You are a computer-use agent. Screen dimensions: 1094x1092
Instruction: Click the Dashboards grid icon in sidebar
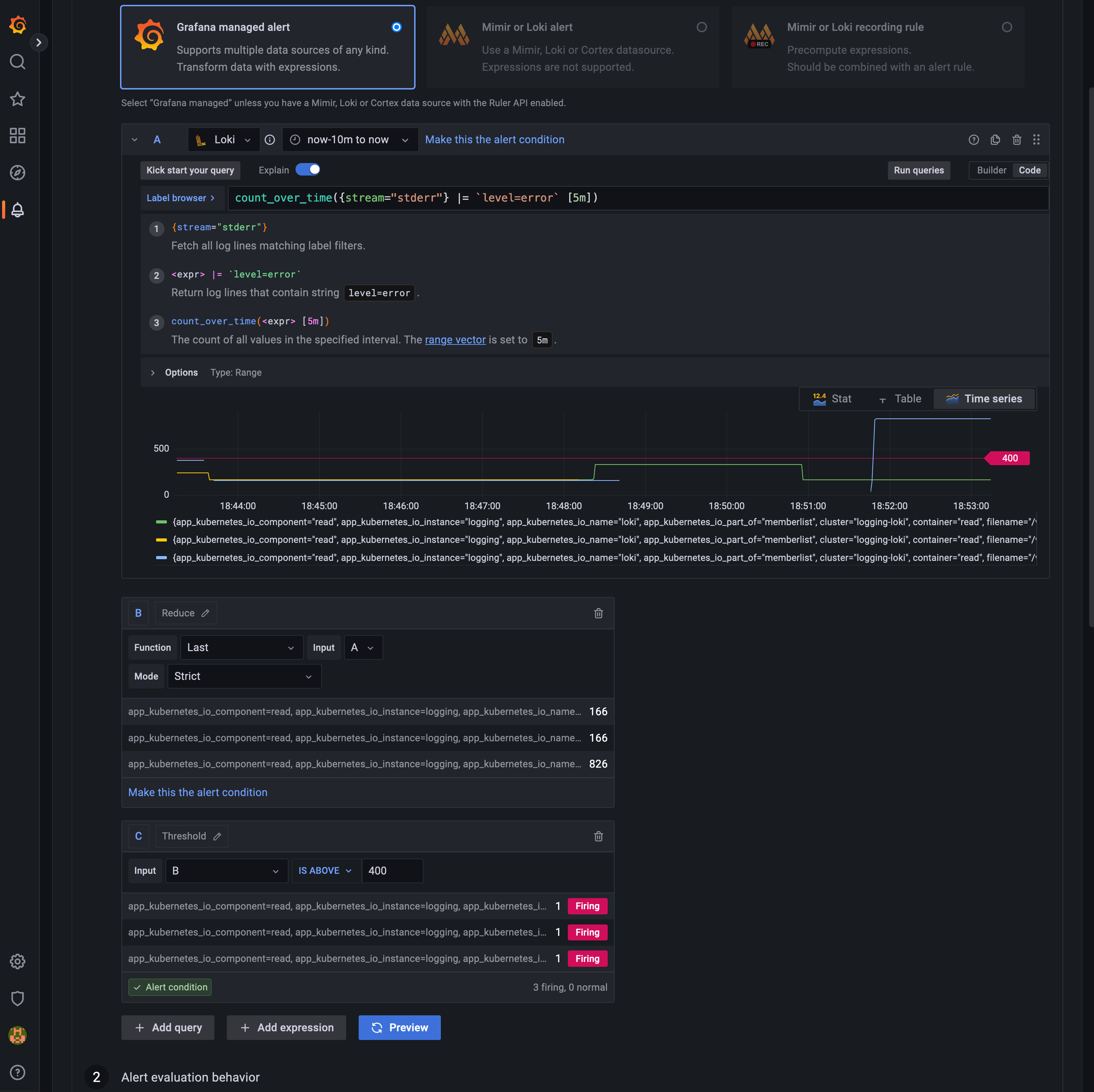[x=18, y=135]
